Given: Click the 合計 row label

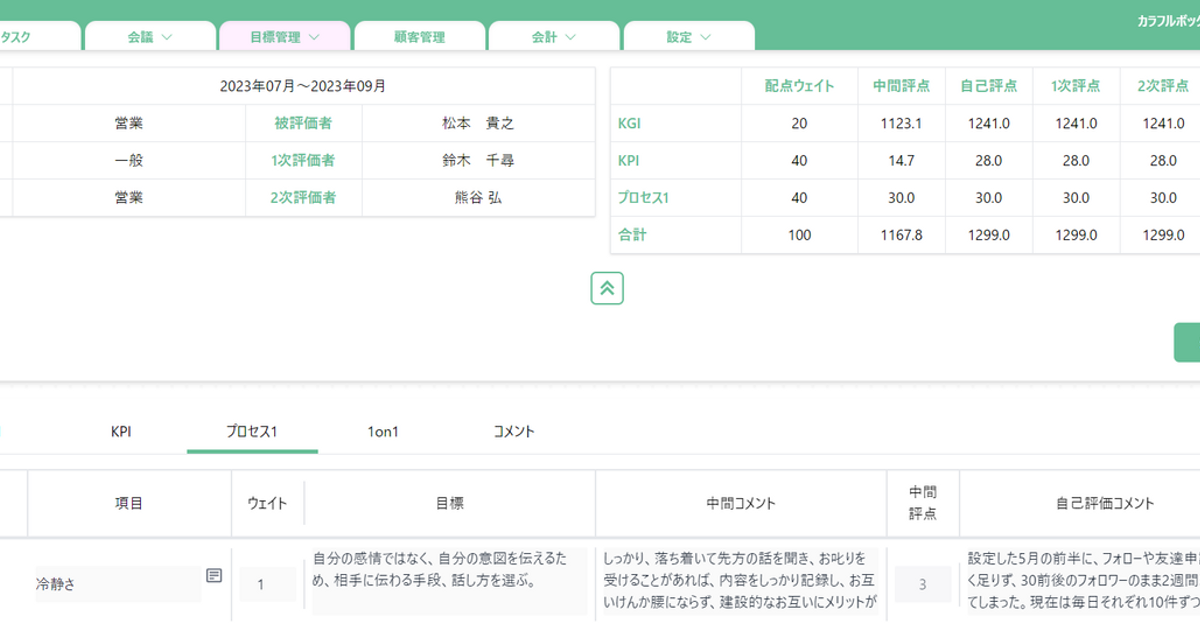Looking at the screenshot, I should [x=632, y=235].
